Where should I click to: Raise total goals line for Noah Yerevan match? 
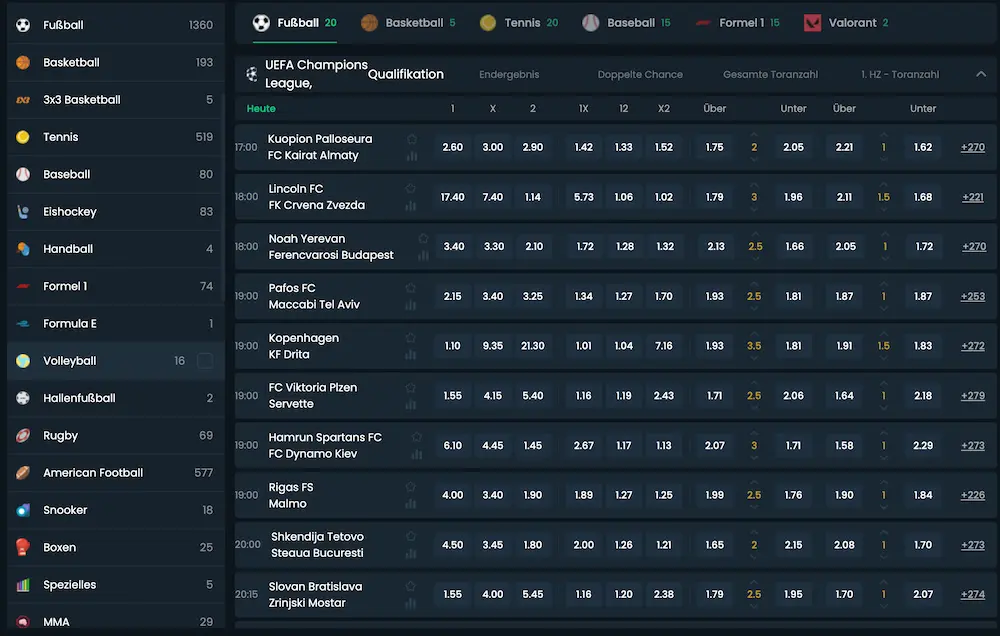point(755,235)
